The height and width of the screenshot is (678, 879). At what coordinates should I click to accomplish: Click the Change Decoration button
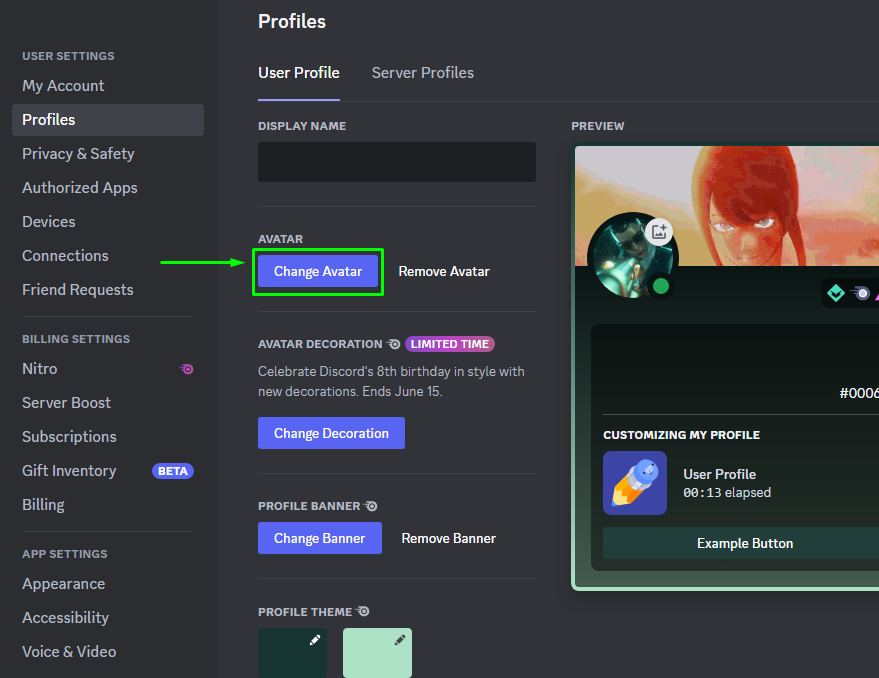pyautogui.click(x=331, y=433)
